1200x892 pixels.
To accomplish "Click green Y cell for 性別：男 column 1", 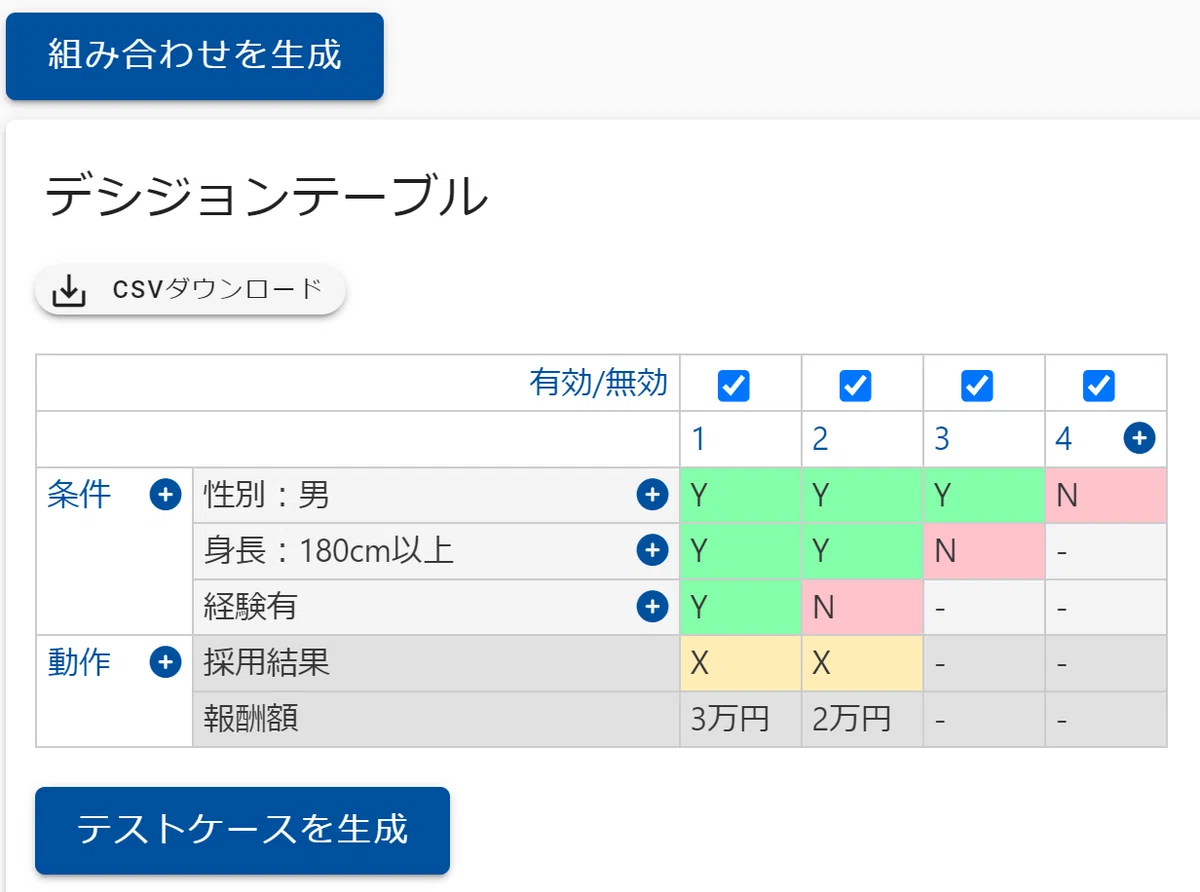I will tap(741, 495).
